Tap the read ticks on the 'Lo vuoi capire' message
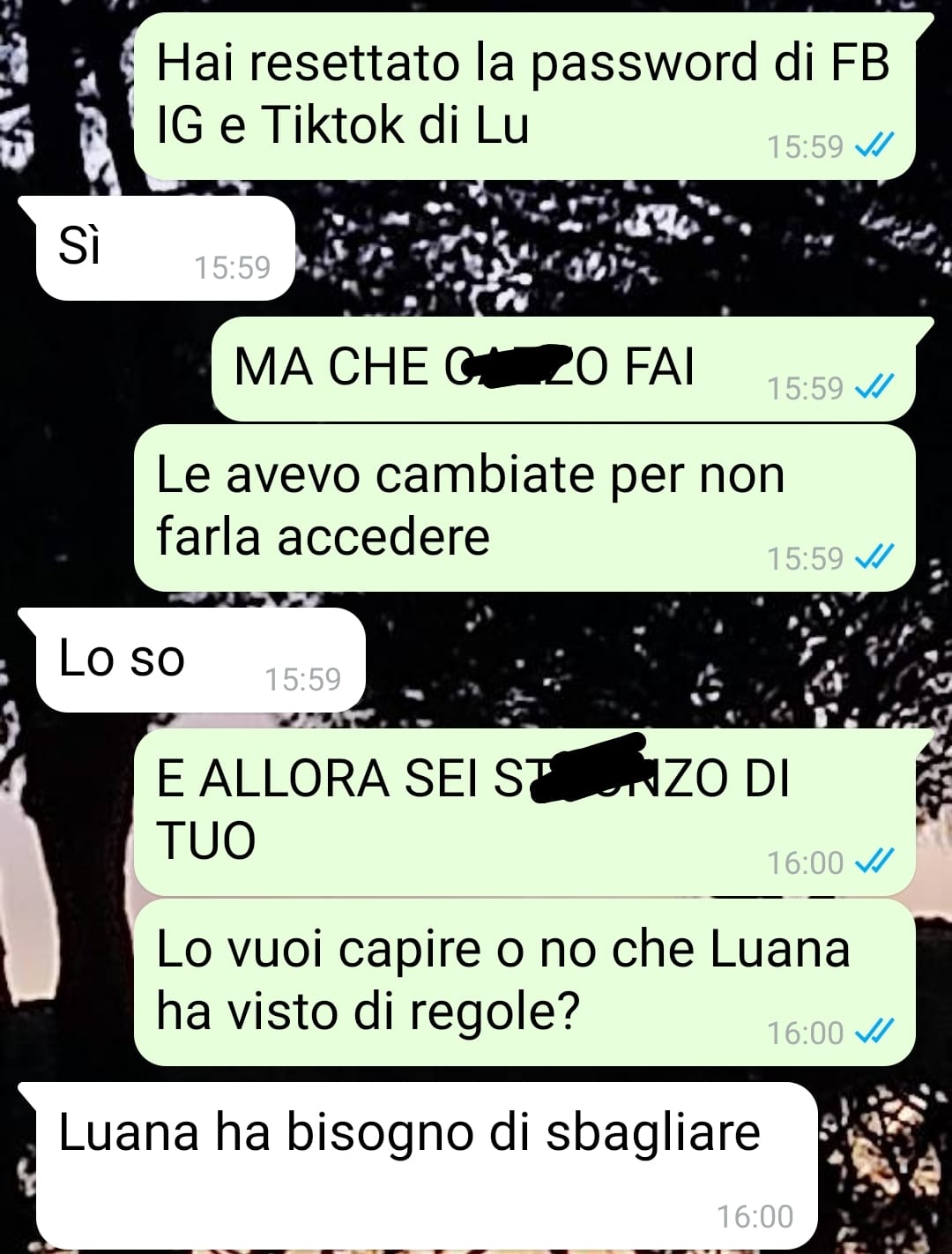952x1254 pixels. click(875, 1031)
